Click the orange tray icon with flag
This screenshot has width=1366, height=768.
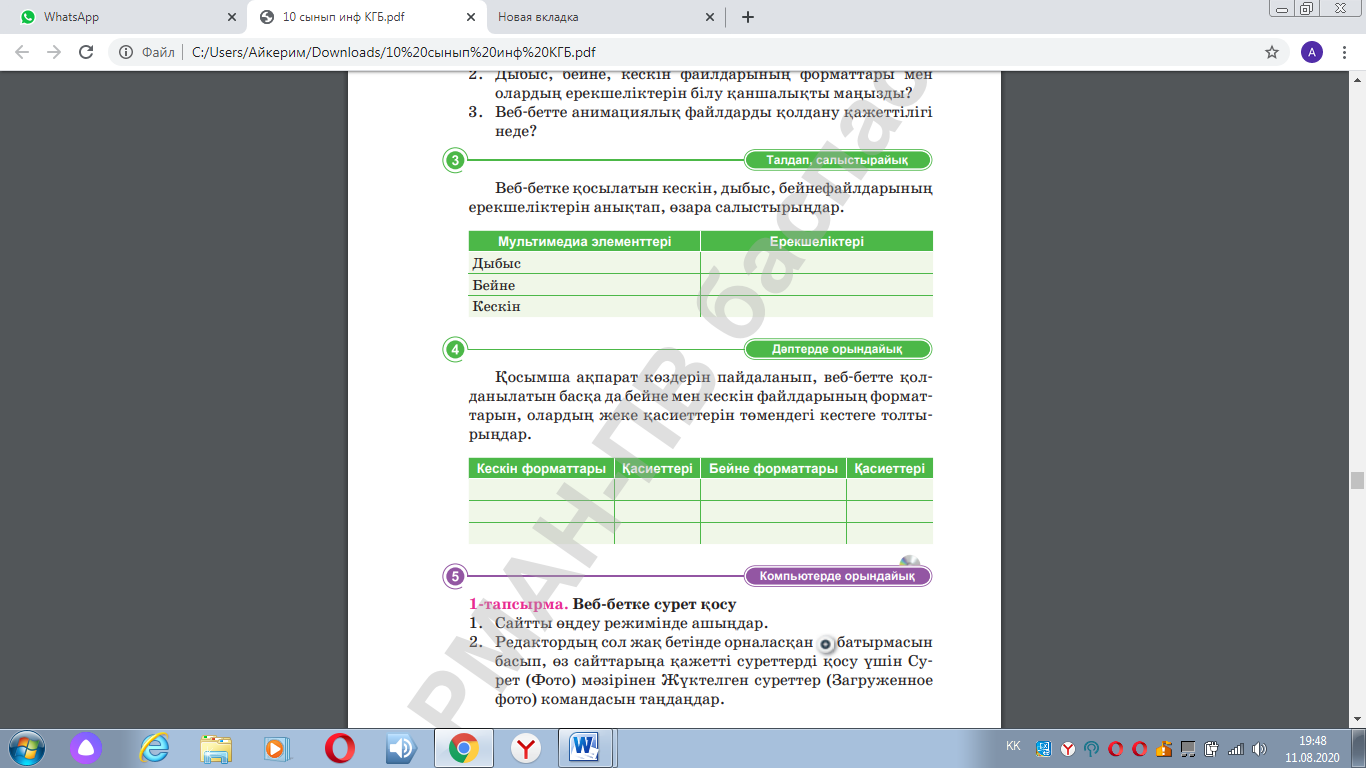coord(1163,748)
